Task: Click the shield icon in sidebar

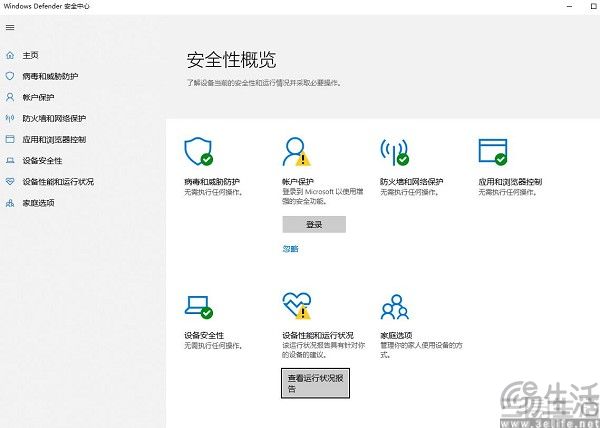Action: (x=10, y=76)
